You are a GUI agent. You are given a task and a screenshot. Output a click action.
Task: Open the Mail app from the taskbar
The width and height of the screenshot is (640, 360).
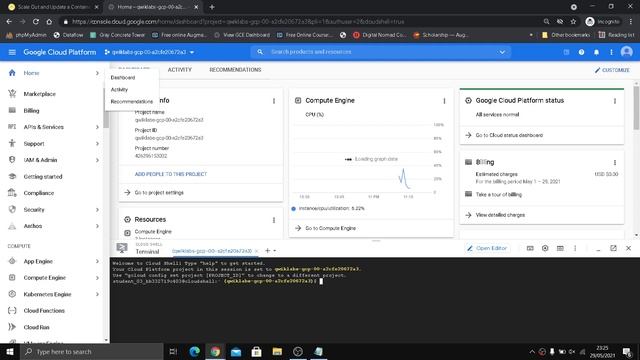click(236, 351)
